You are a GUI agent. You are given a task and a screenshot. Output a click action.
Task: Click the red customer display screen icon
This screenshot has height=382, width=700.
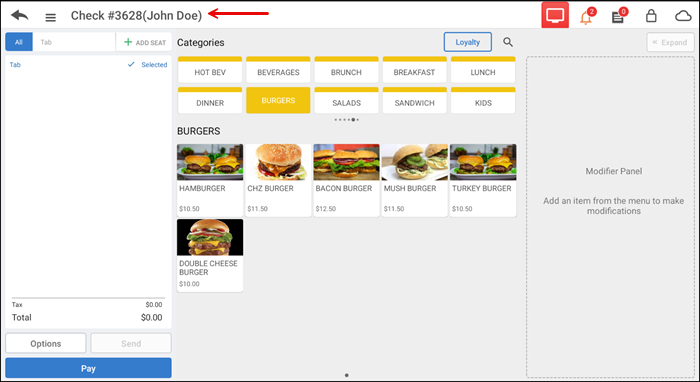point(555,16)
